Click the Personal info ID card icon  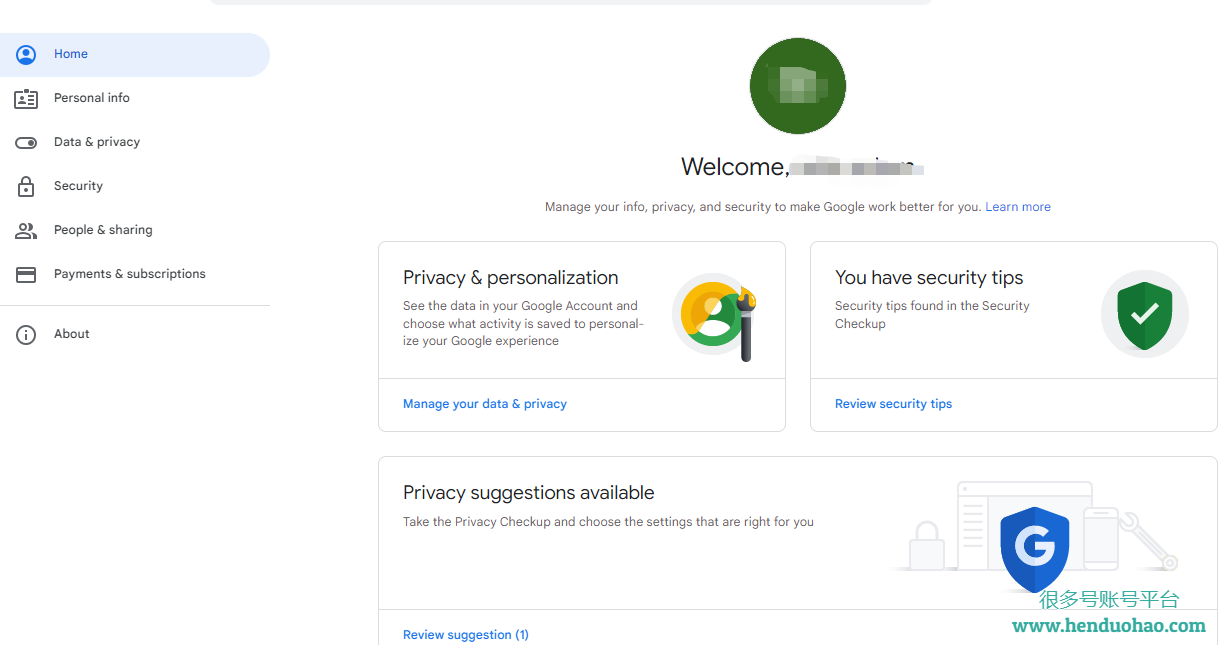coord(26,98)
